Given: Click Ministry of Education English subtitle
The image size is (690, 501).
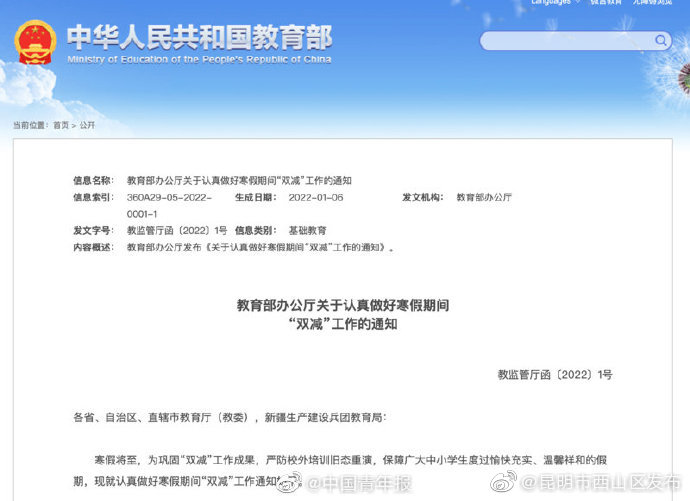Looking at the screenshot, I should (x=199, y=59).
